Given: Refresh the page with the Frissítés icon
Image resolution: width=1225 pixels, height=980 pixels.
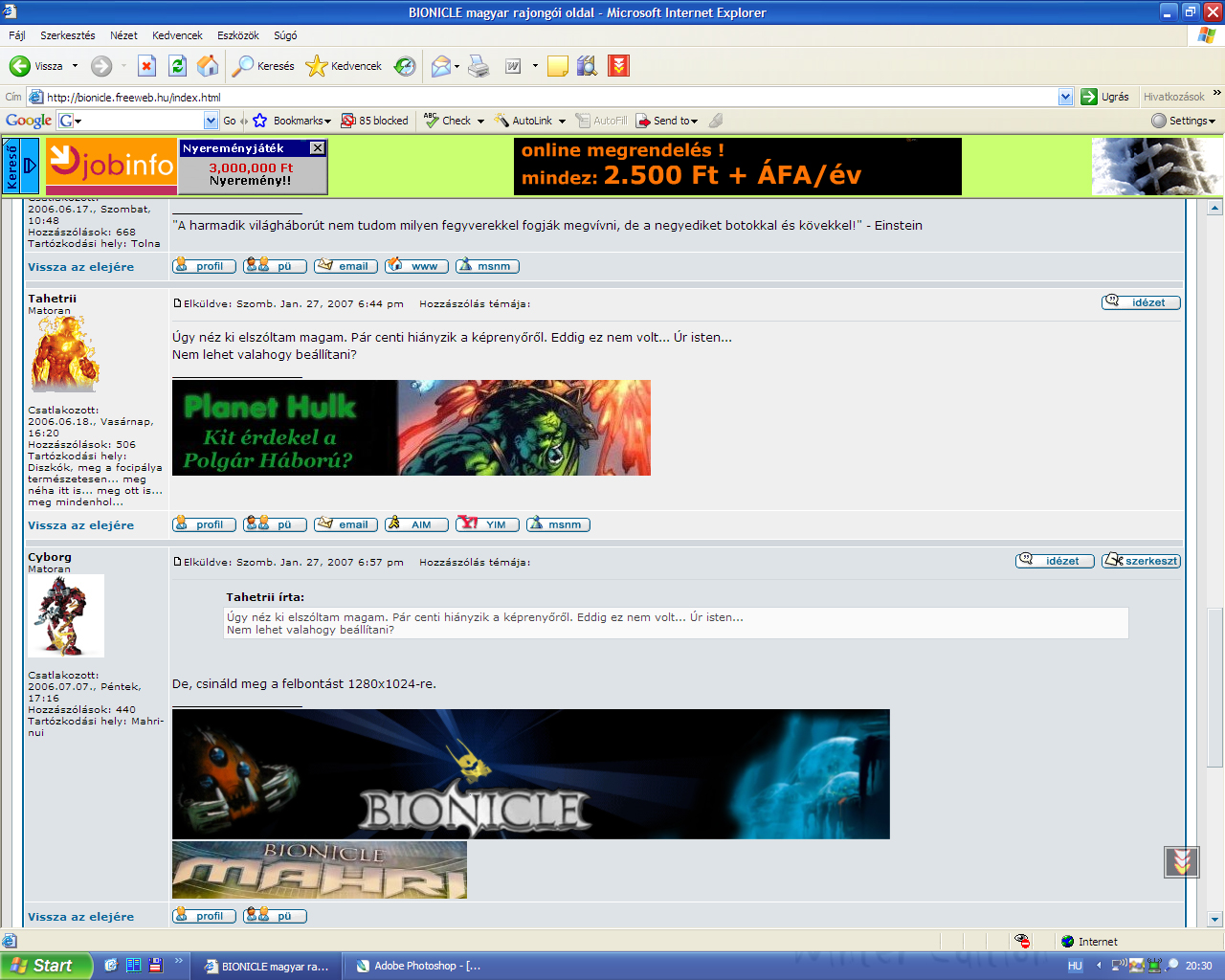Looking at the screenshot, I should coord(177,66).
